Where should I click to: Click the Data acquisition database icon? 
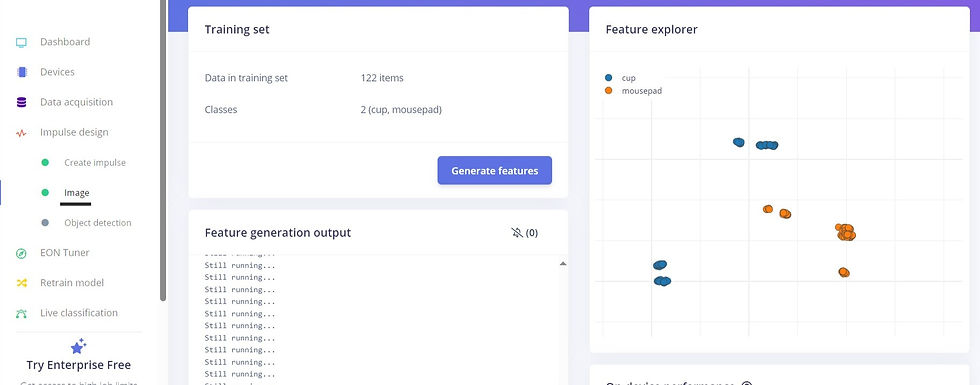21,102
